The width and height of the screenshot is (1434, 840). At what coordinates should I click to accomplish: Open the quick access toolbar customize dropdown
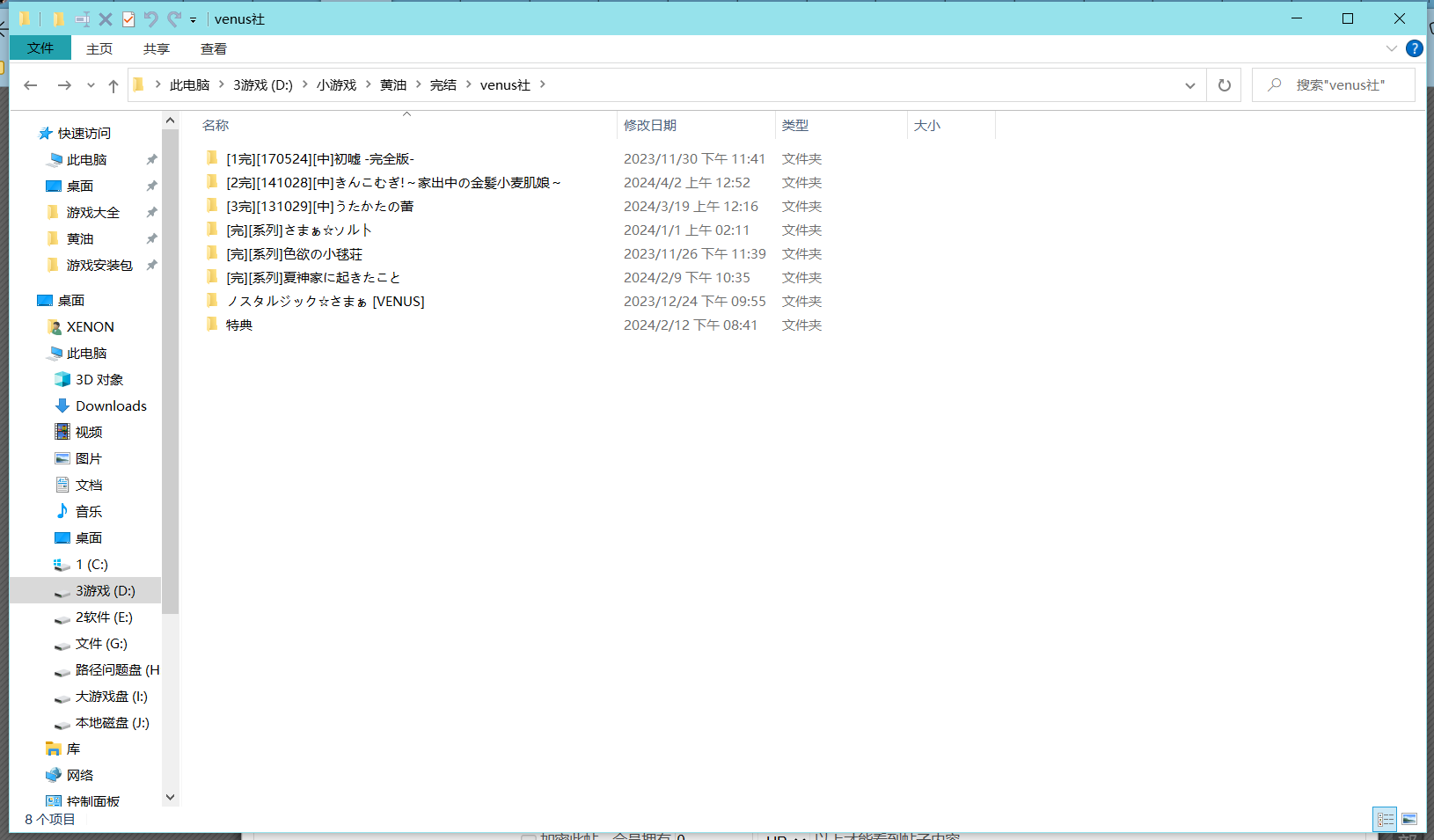coord(194,19)
